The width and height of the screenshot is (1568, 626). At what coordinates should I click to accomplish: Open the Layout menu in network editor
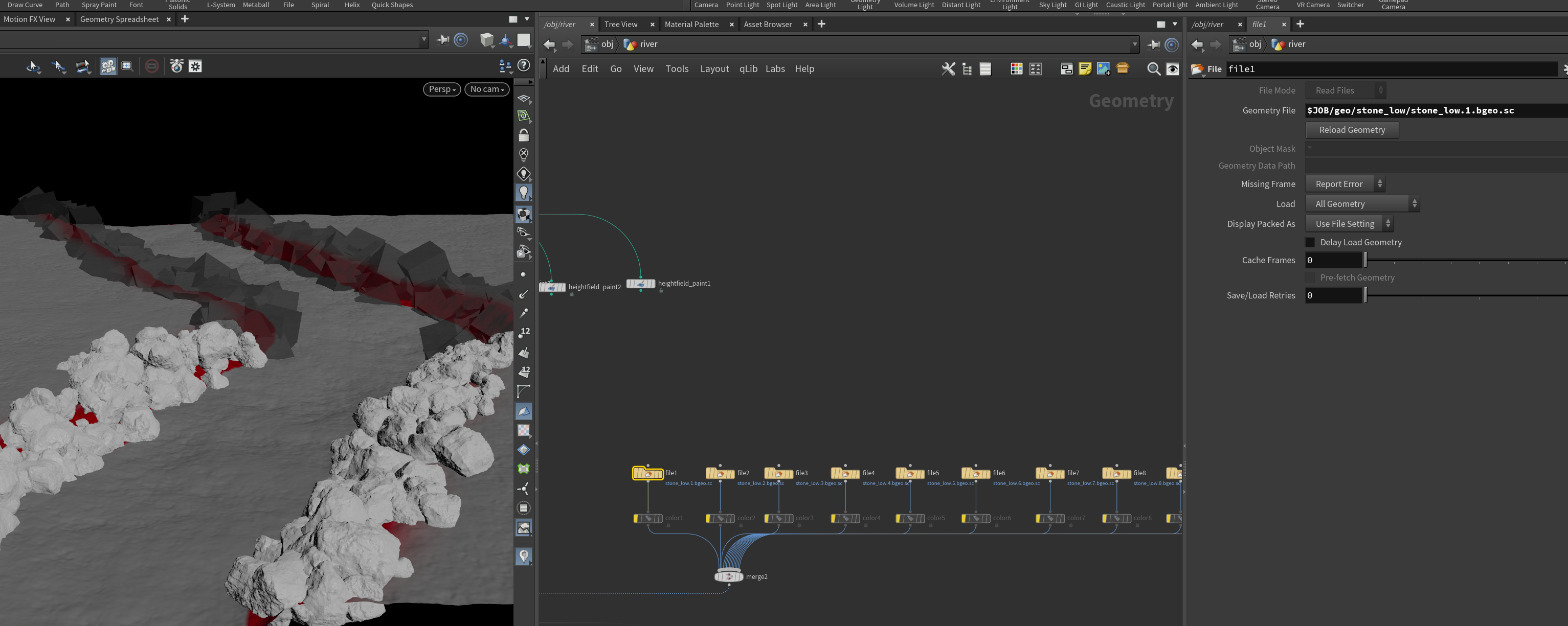click(x=714, y=69)
